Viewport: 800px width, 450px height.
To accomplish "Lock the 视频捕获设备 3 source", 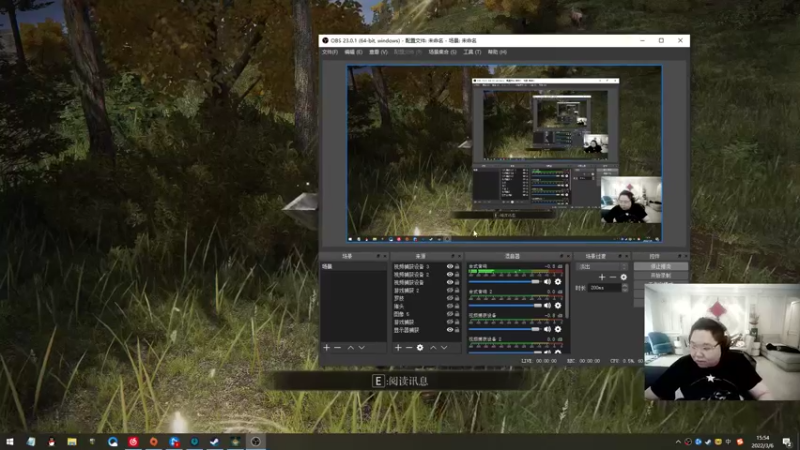I will (x=457, y=266).
